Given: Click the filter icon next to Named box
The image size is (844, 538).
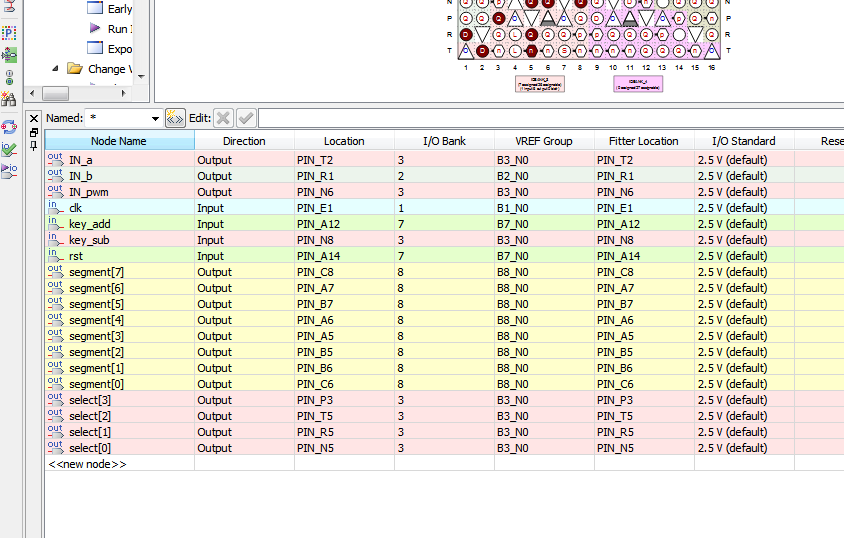Looking at the screenshot, I should click(175, 118).
